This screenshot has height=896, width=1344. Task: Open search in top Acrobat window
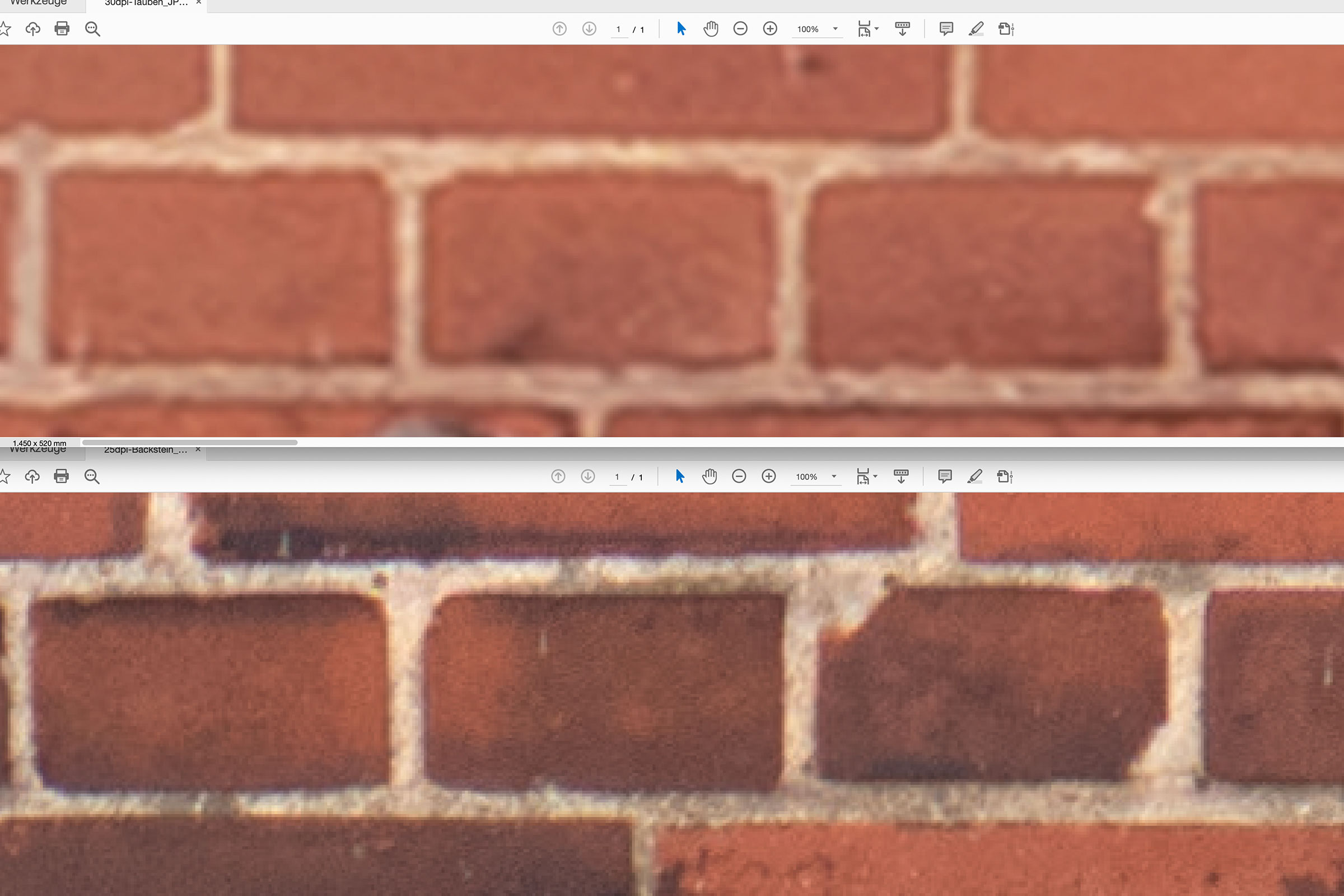point(92,29)
